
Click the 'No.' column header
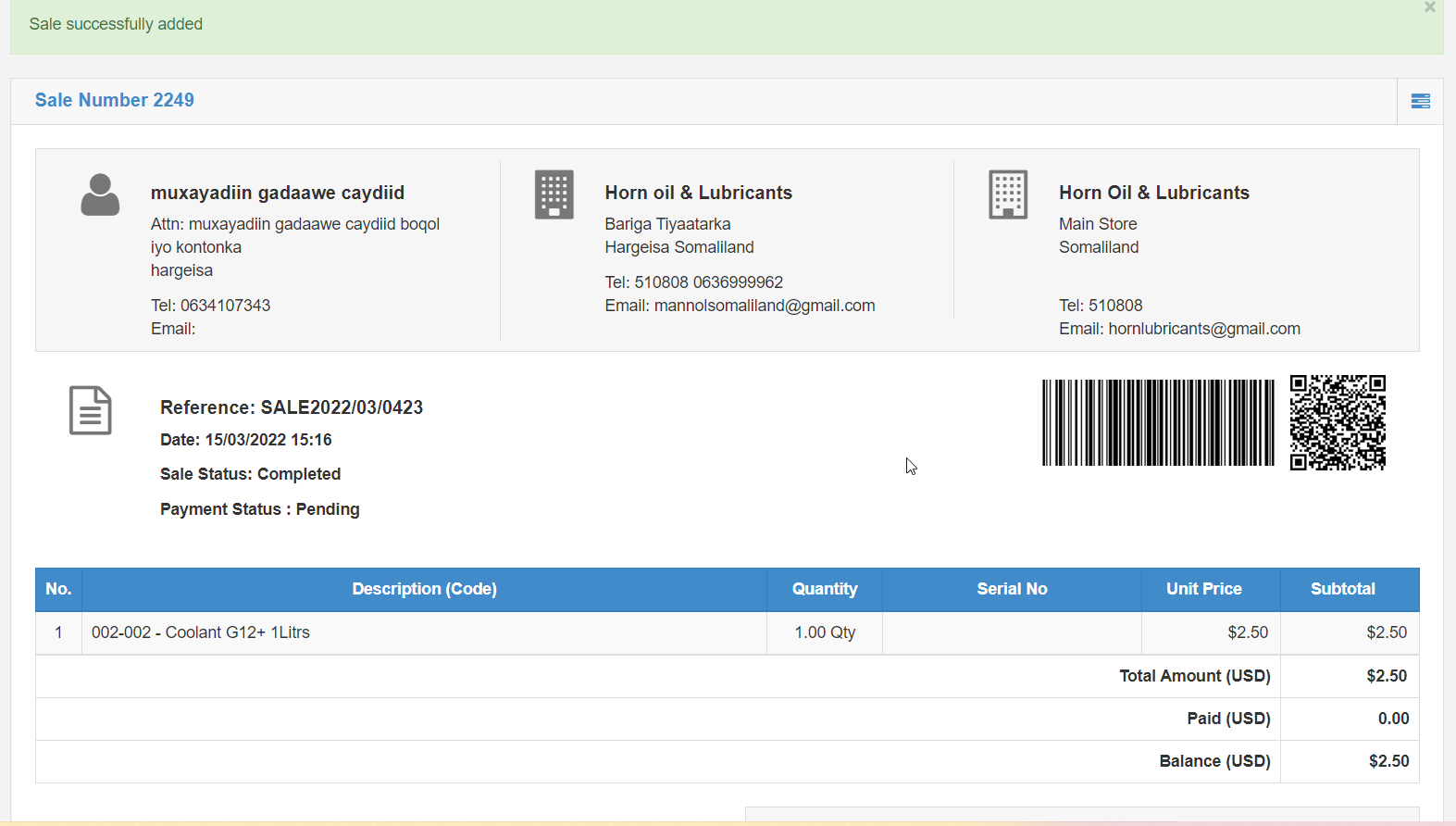pos(58,589)
